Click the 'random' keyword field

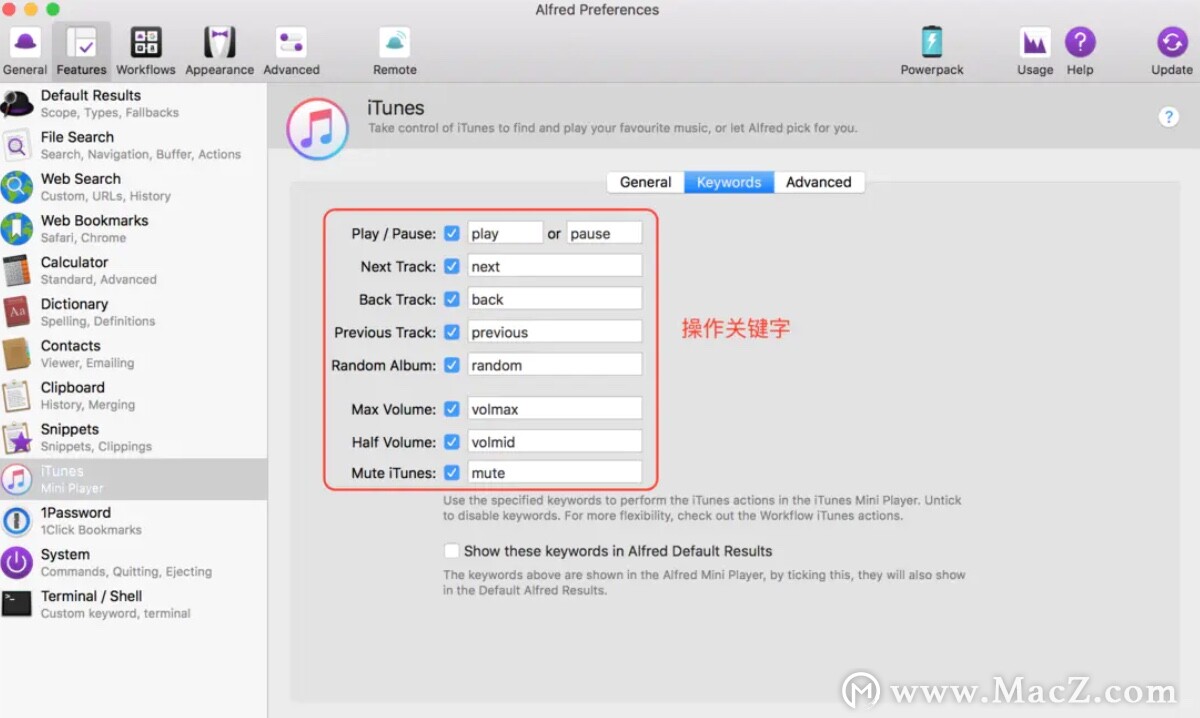[554, 365]
